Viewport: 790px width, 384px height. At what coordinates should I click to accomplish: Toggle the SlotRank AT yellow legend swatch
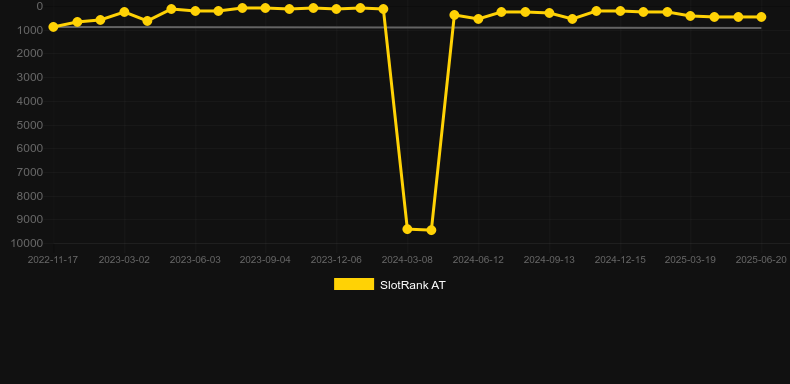click(x=354, y=284)
